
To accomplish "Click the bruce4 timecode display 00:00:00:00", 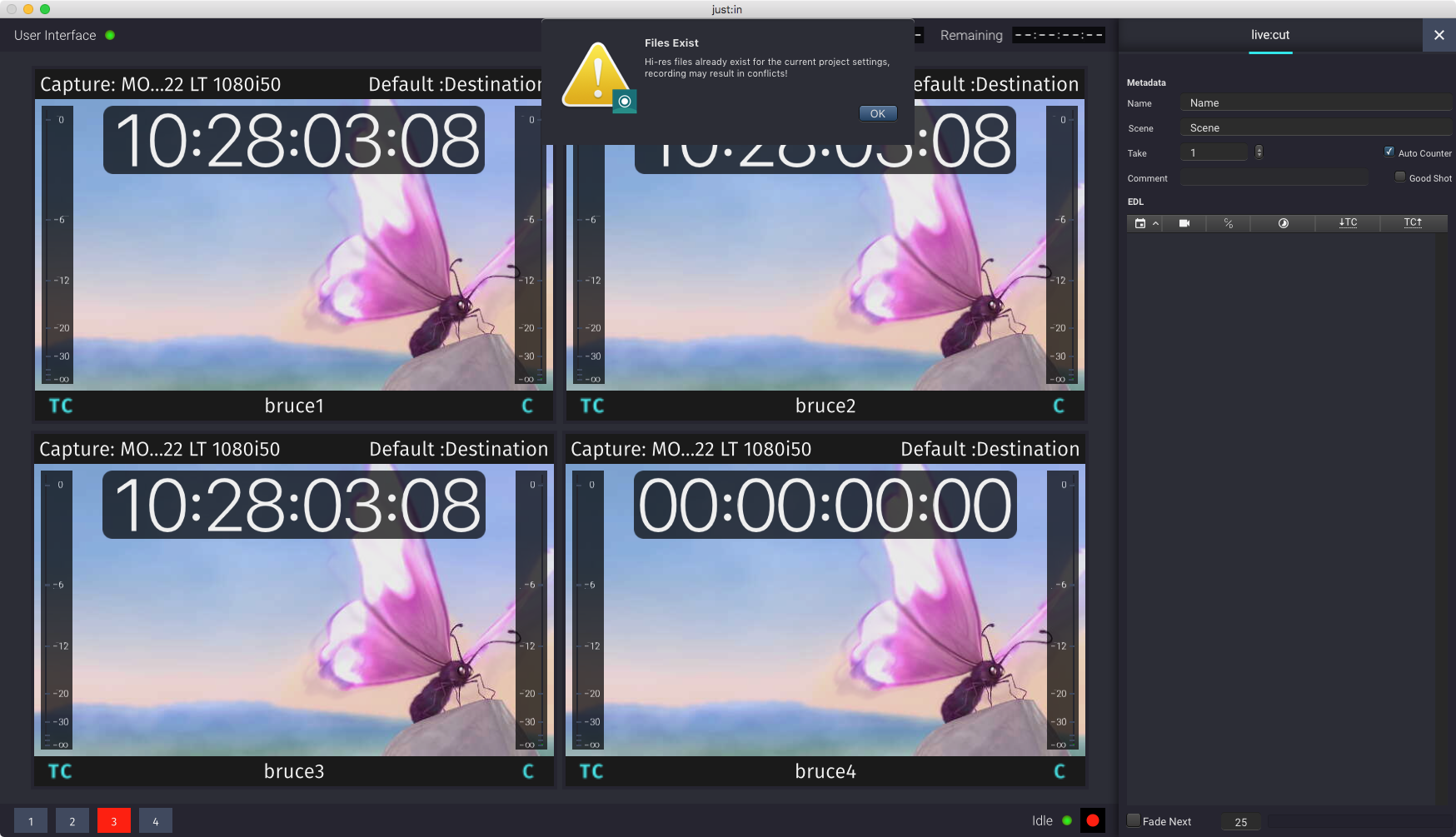I will coord(825,505).
